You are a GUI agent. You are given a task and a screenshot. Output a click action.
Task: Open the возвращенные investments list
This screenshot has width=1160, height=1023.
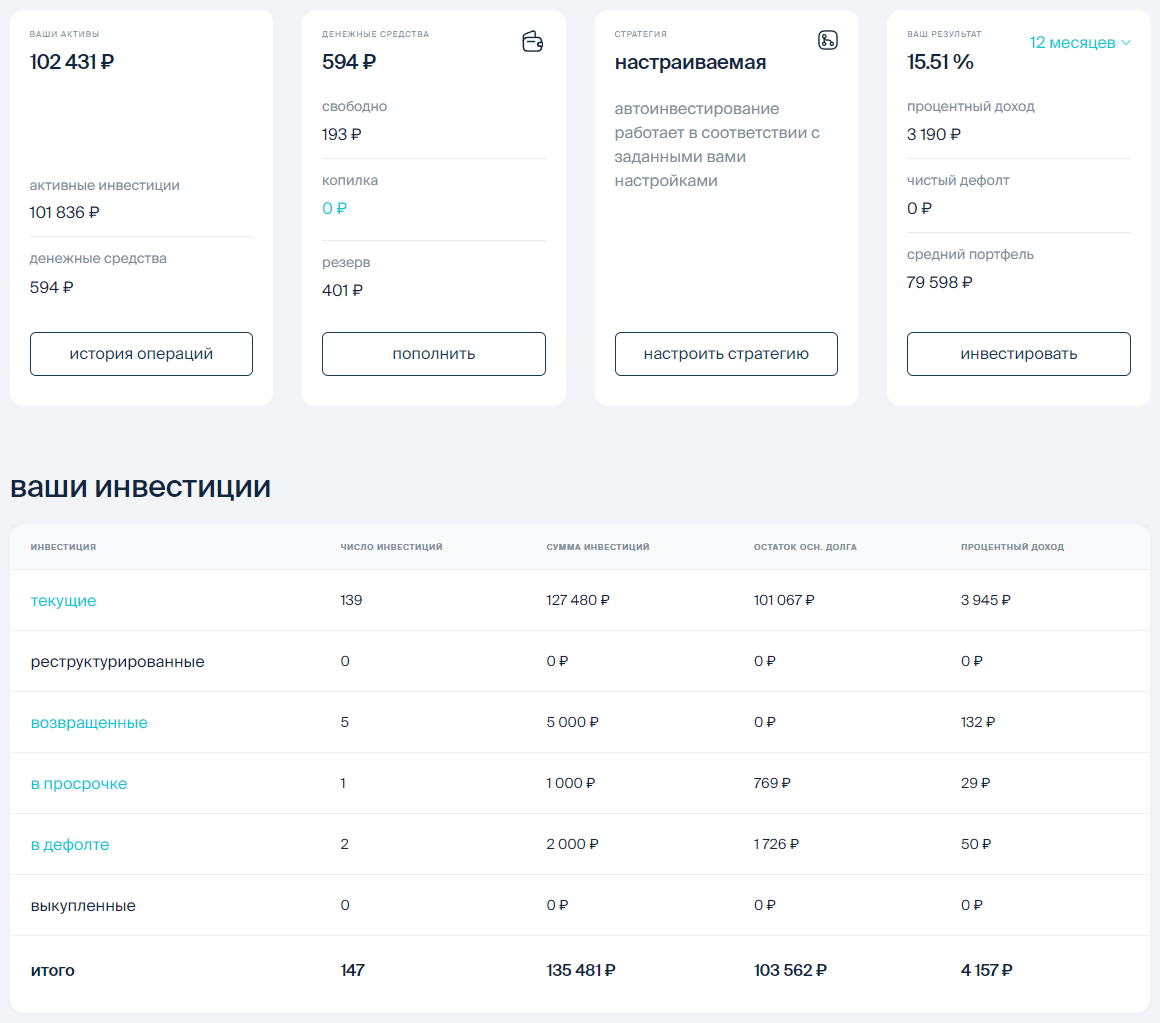(90, 722)
